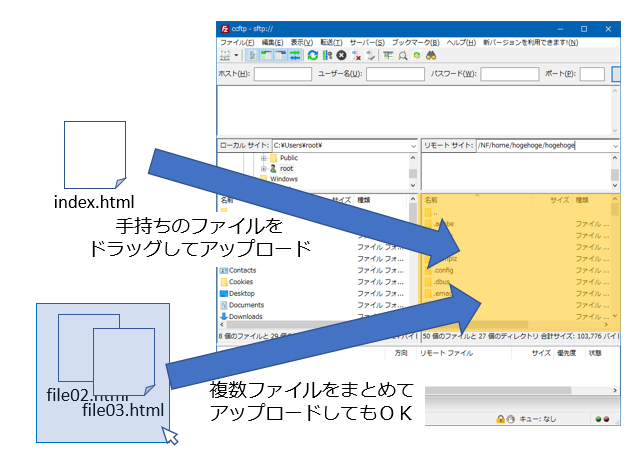Toggle the local directory tree display
This screenshot has height=451, width=637.
[x=266, y=56]
